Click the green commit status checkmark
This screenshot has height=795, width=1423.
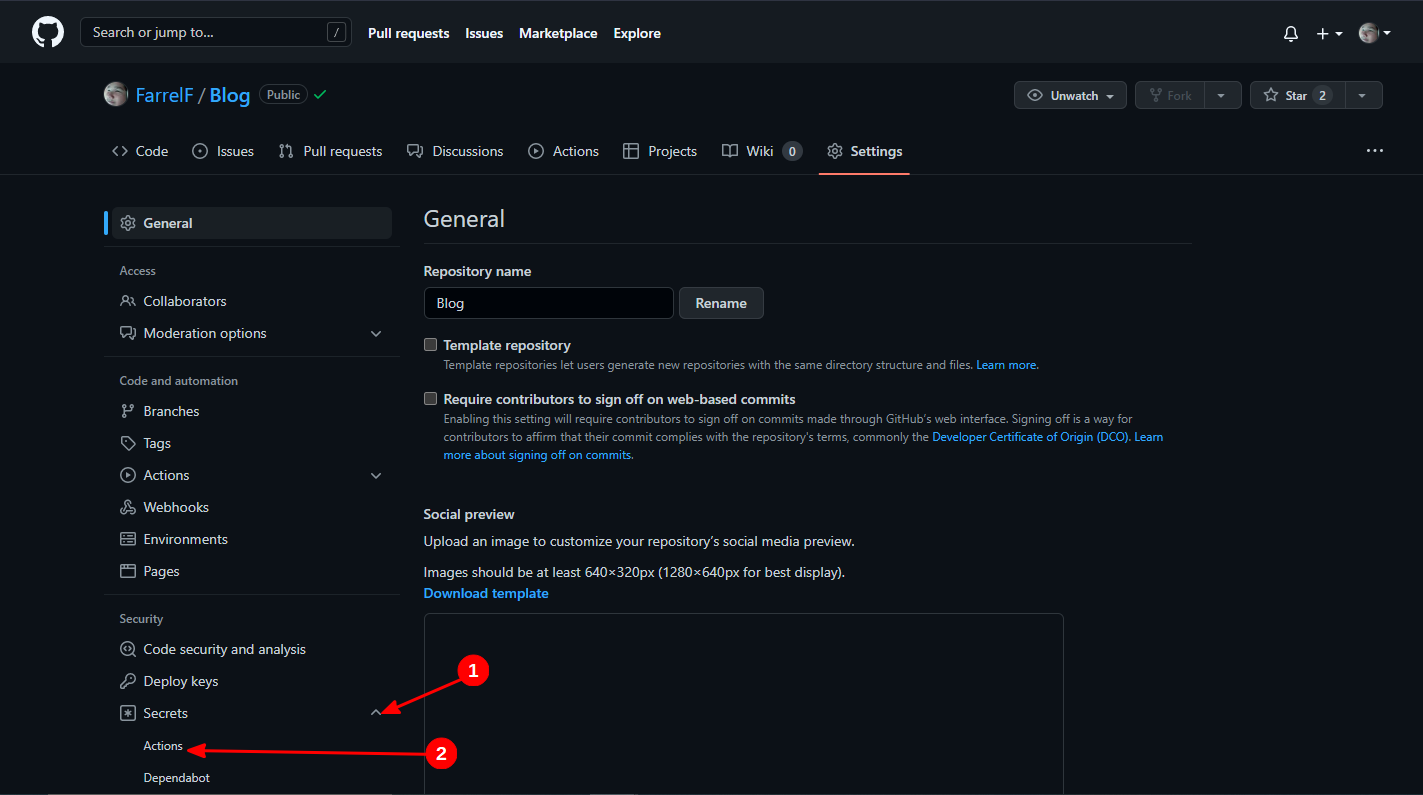pyautogui.click(x=320, y=94)
